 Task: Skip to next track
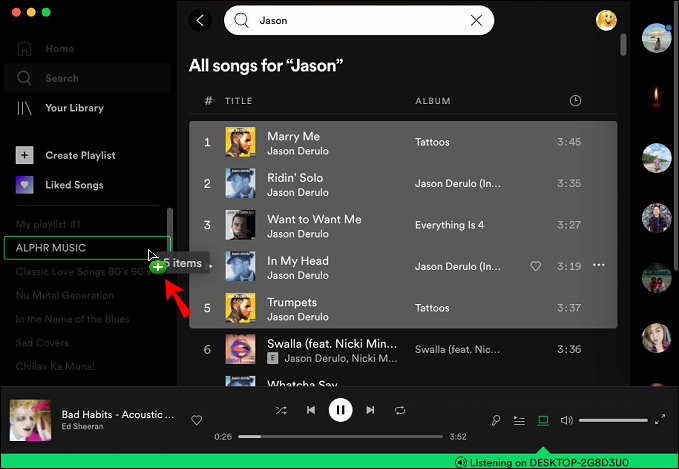click(x=370, y=410)
